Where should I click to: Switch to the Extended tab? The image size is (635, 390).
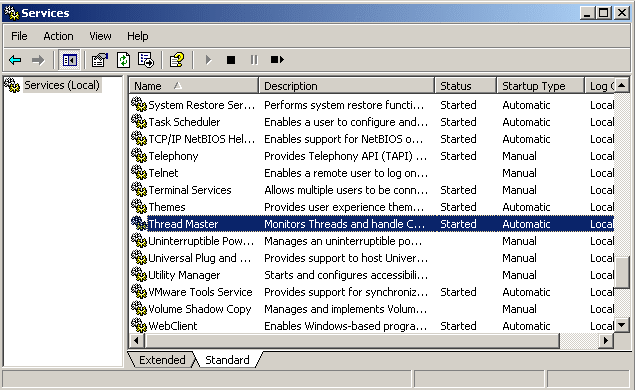click(162, 360)
